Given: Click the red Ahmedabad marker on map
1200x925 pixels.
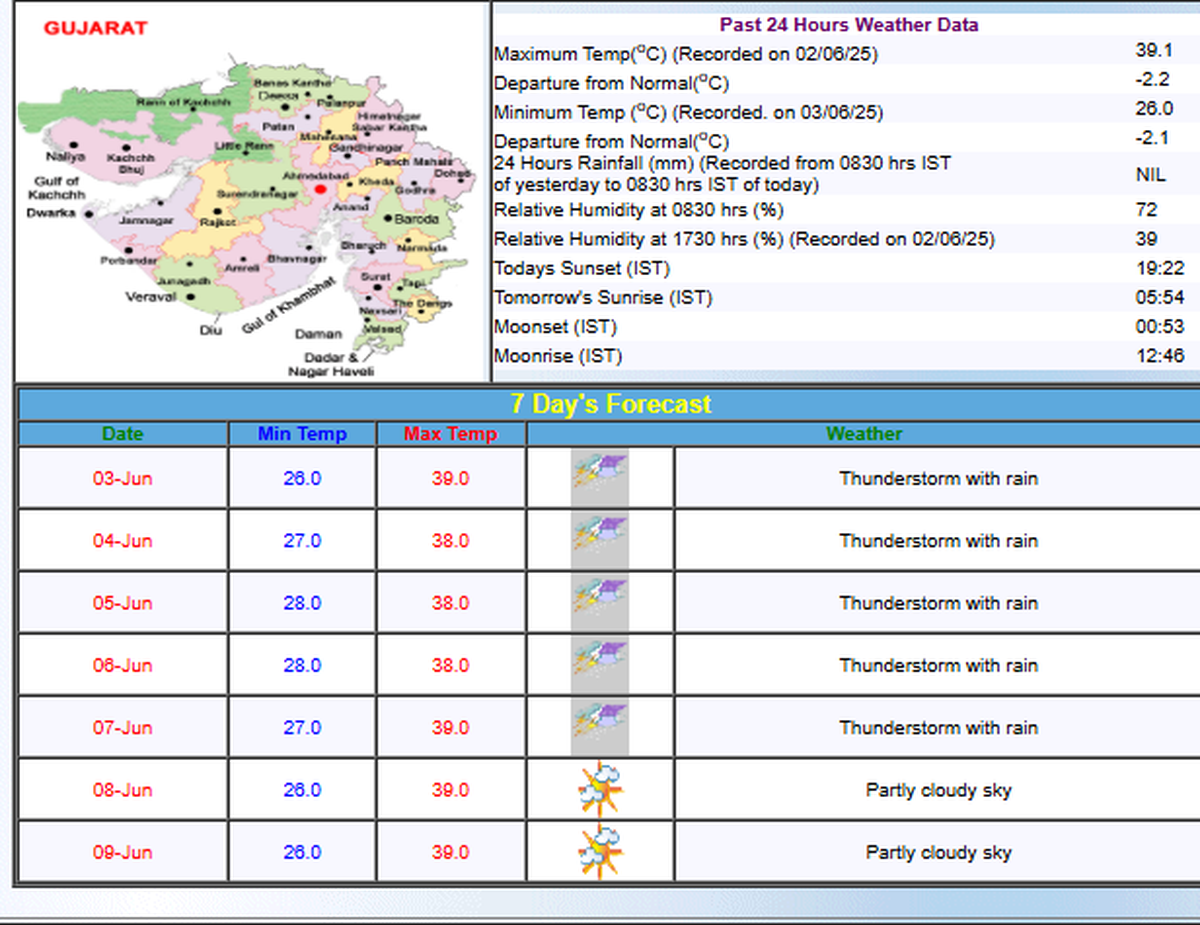Looking at the screenshot, I should (x=320, y=188).
